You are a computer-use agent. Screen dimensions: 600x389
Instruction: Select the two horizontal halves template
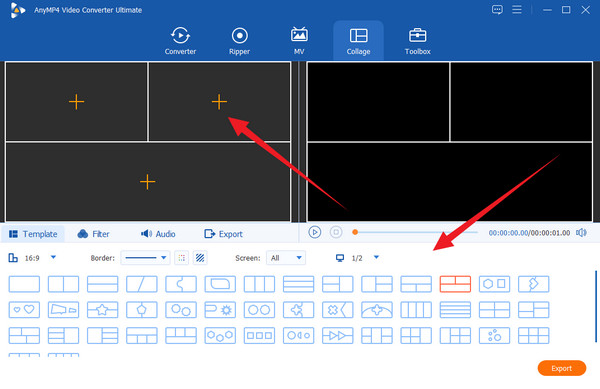click(x=103, y=284)
